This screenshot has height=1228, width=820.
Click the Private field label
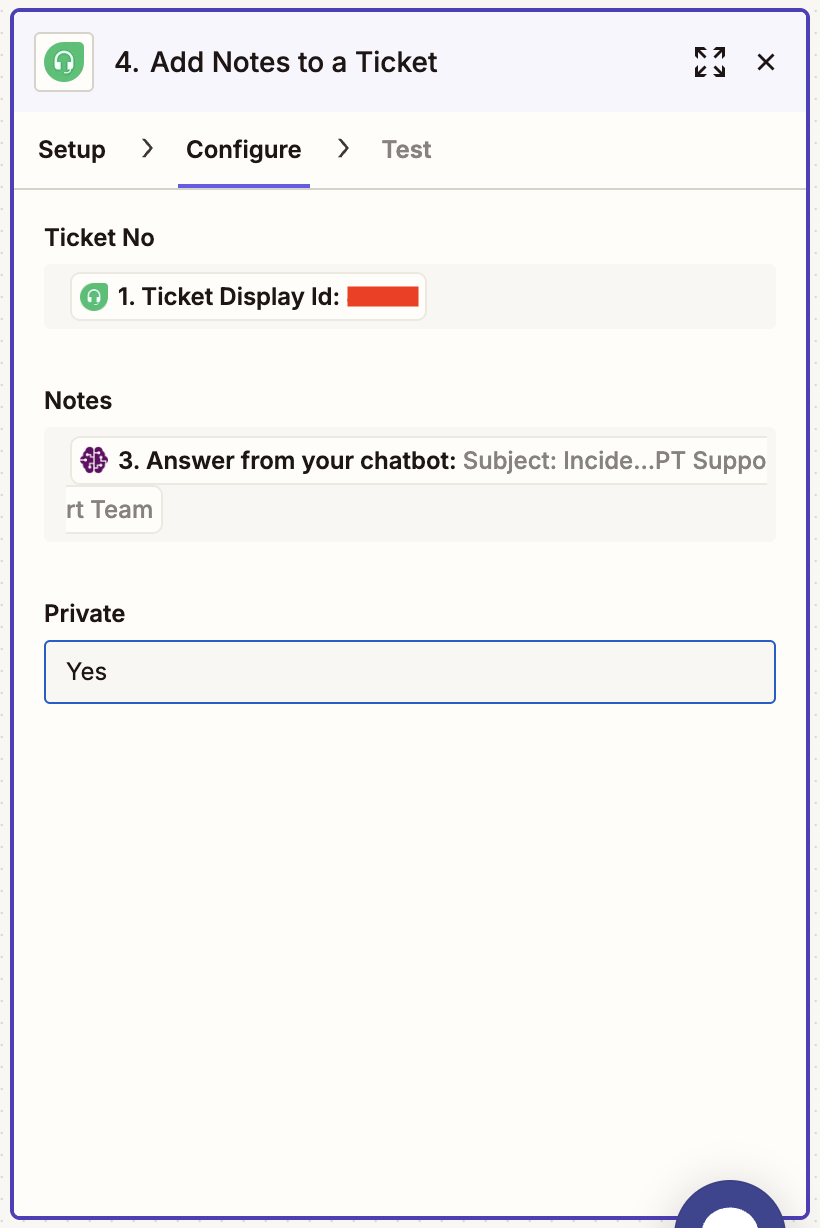pos(85,613)
